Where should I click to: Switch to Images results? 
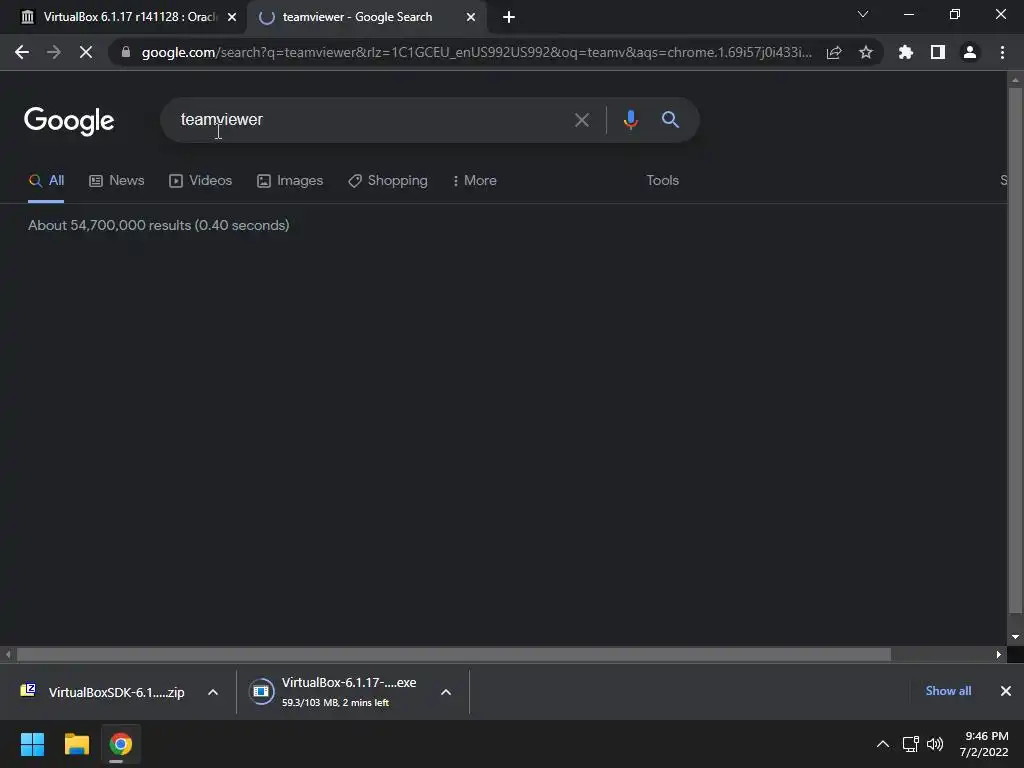[290, 181]
